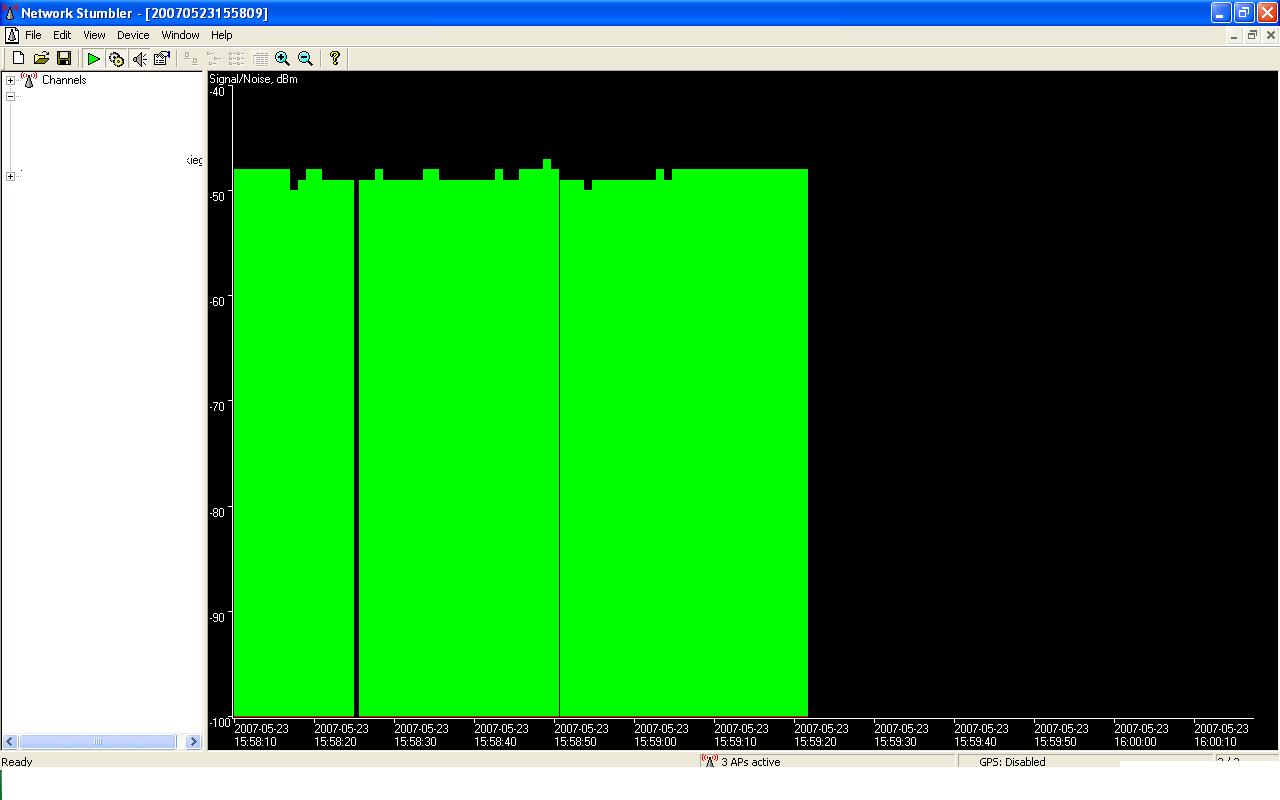This screenshot has height=800, width=1280.
Task: Expand the Channels tree node
Action: [10, 81]
